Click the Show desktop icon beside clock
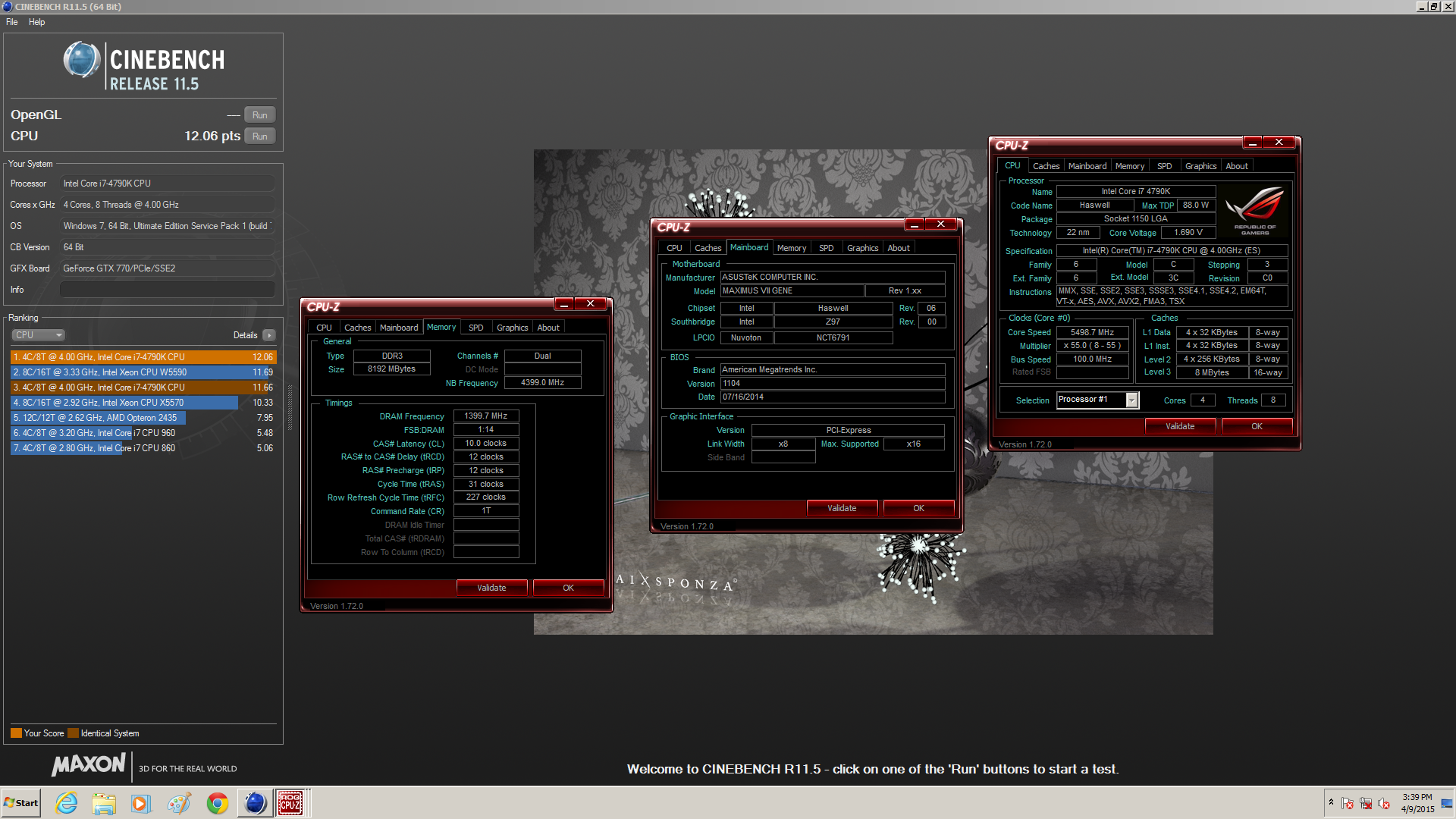 1447,803
